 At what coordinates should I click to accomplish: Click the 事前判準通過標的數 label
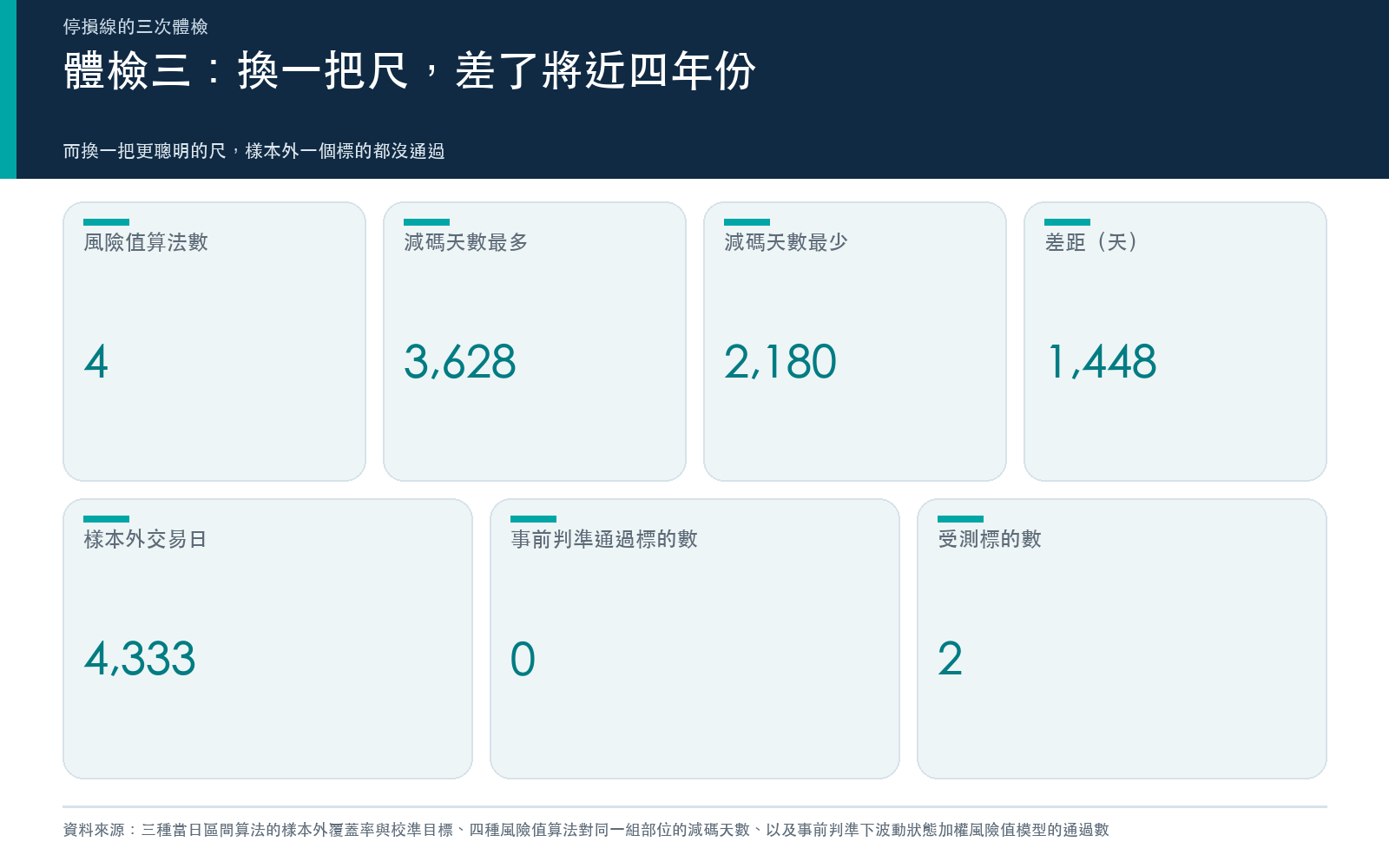604,539
